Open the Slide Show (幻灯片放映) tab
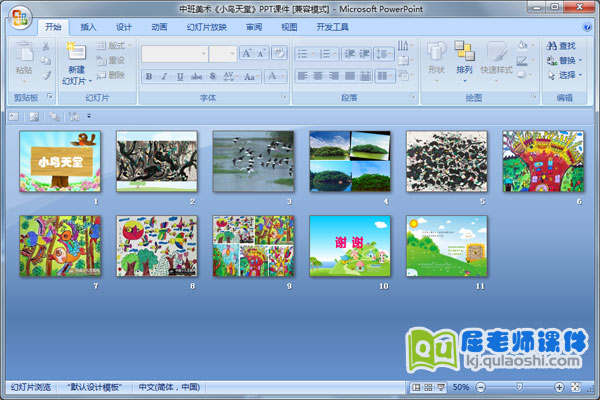This screenshot has width=600, height=400. click(x=207, y=27)
